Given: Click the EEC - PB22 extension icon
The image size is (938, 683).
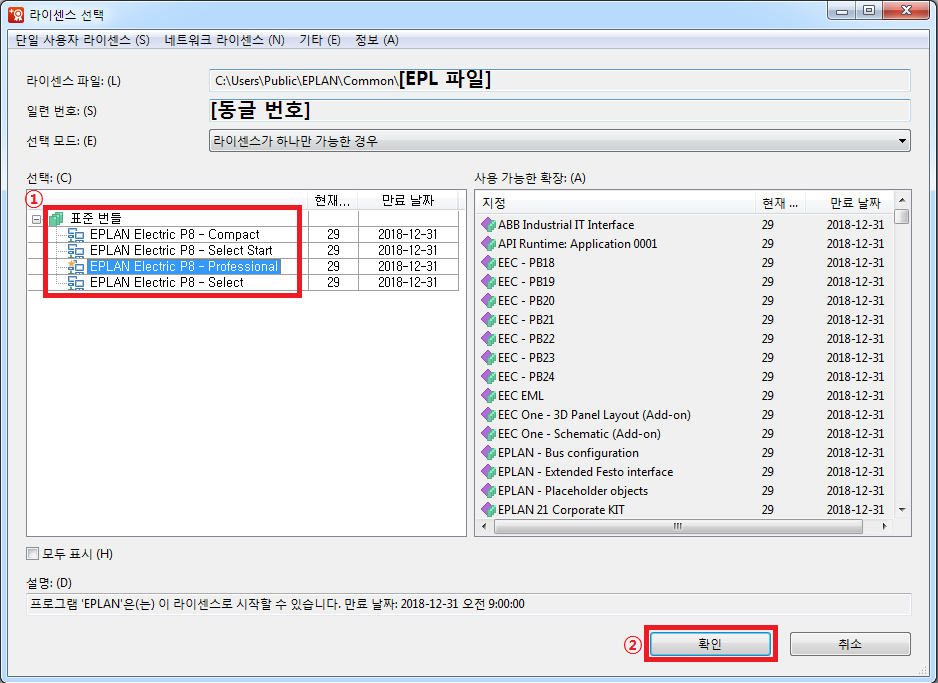Looking at the screenshot, I should [x=488, y=339].
